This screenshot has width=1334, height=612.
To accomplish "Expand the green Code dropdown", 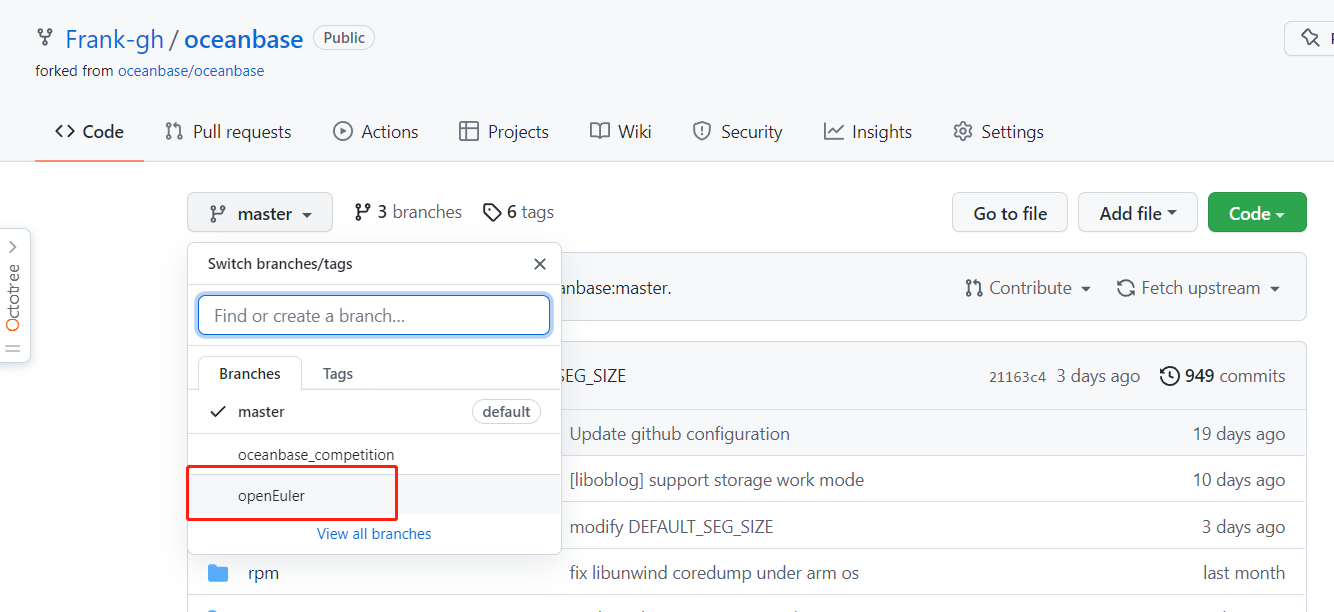I will pyautogui.click(x=1257, y=213).
